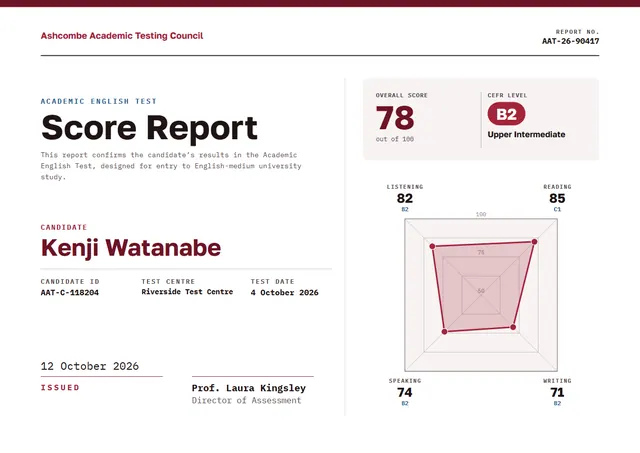This screenshot has width=640, height=453.
Task: Click the Writing score 71
Action: tap(557, 392)
